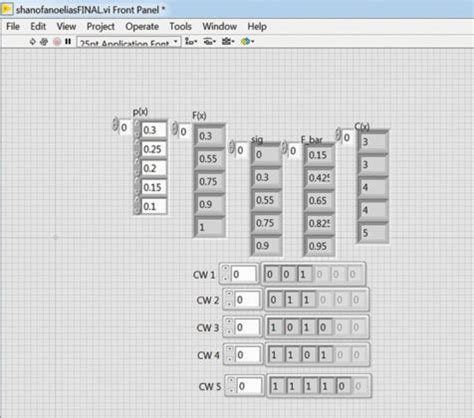Viewport: 474px width, 418px height.
Task: Click the CW 2 index stepper arrows
Action: point(229,299)
